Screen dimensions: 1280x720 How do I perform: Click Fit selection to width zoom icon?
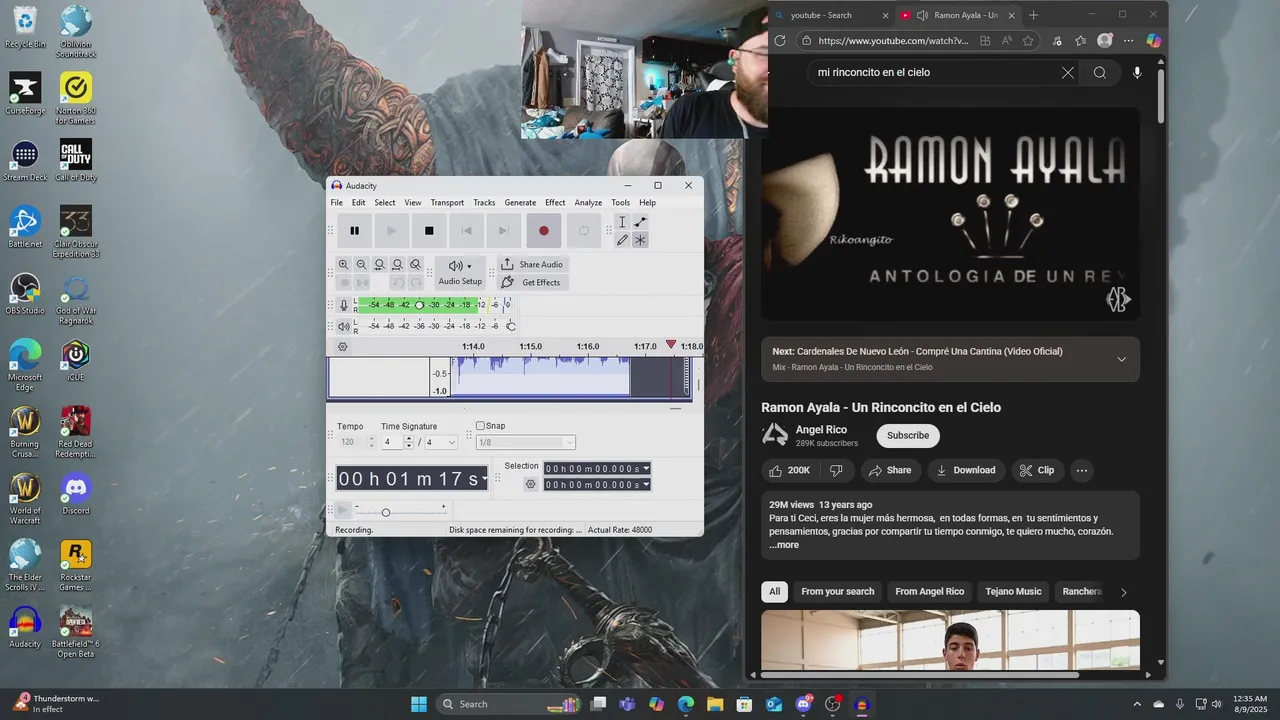(x=379, y=265)
